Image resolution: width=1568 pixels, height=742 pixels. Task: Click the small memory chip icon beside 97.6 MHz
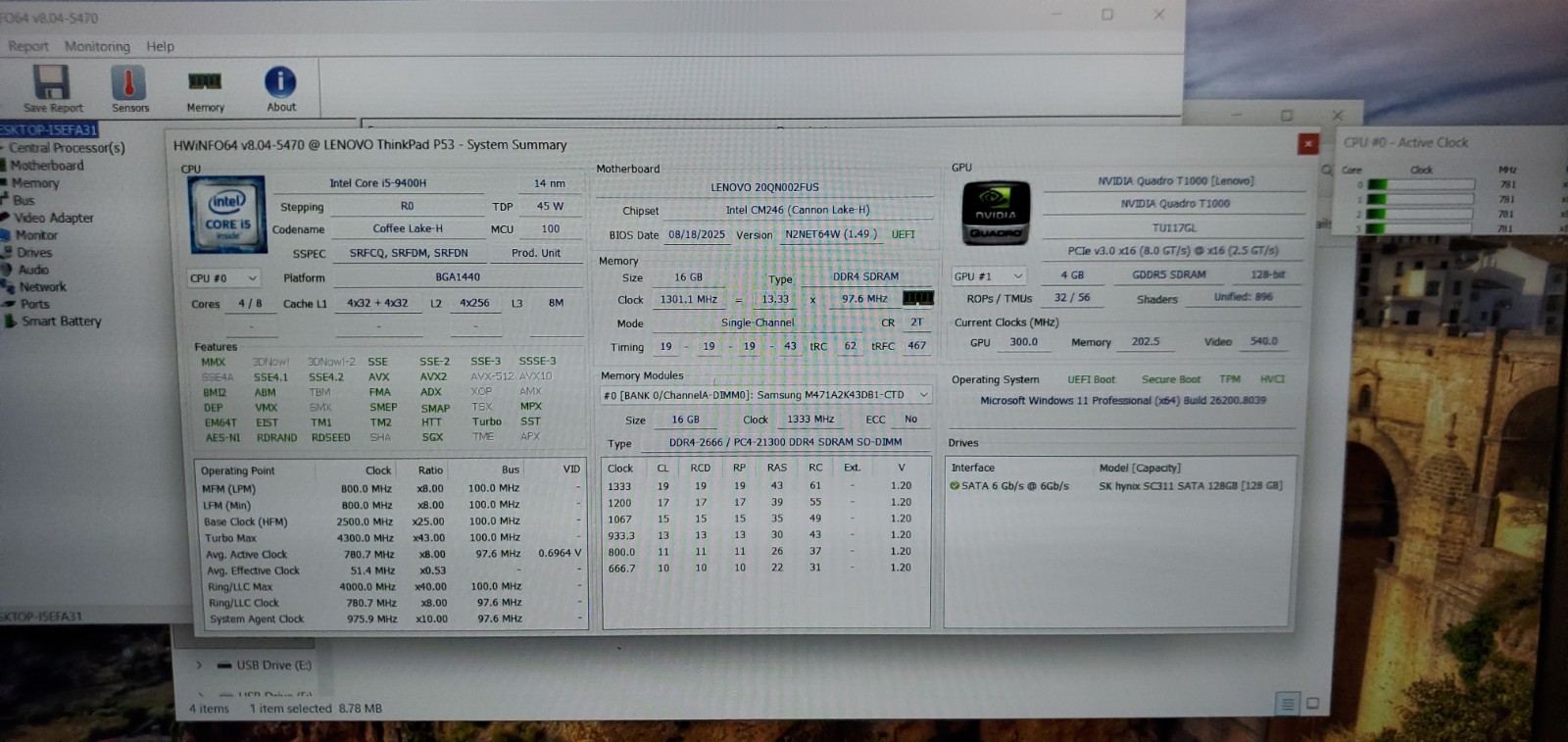917,298
